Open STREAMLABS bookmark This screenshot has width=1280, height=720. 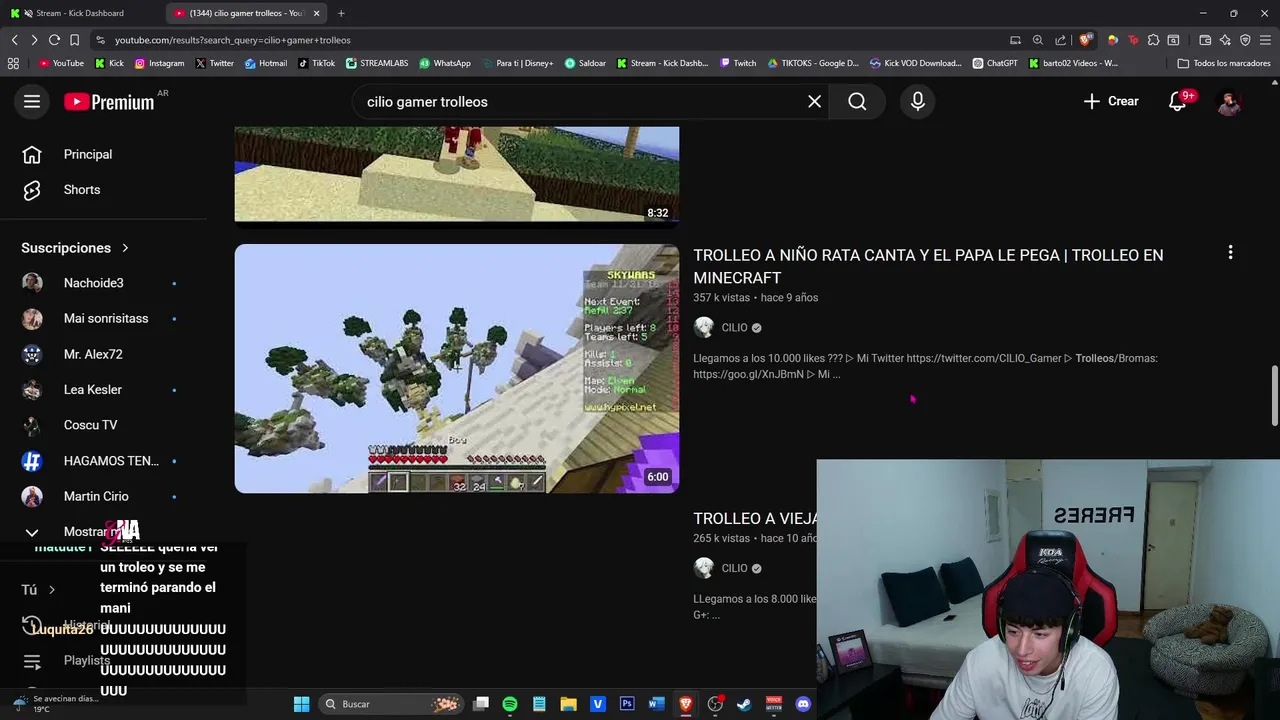[x=377, y=63]
